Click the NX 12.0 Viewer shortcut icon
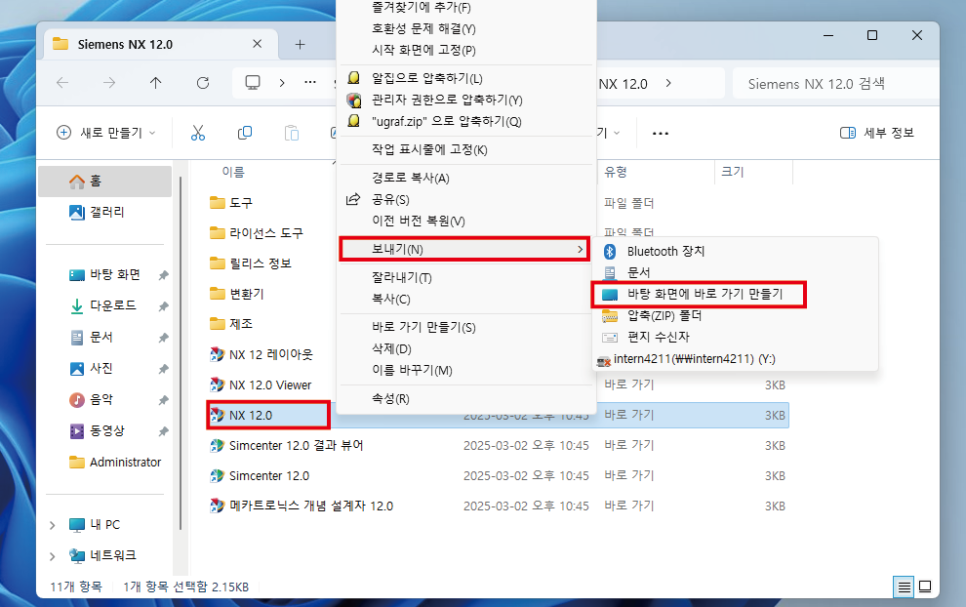The image size is (966, 607). (217, 385)
